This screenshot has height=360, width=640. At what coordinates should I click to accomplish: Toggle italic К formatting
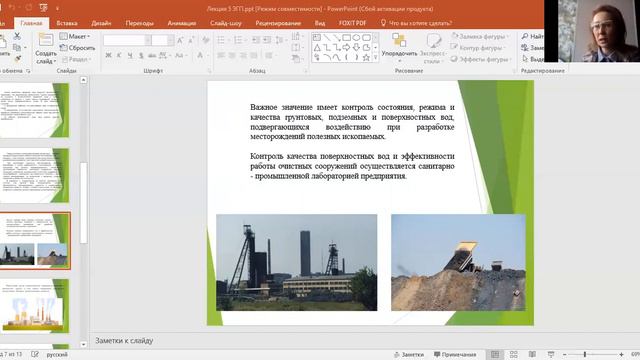click(119, 55)
